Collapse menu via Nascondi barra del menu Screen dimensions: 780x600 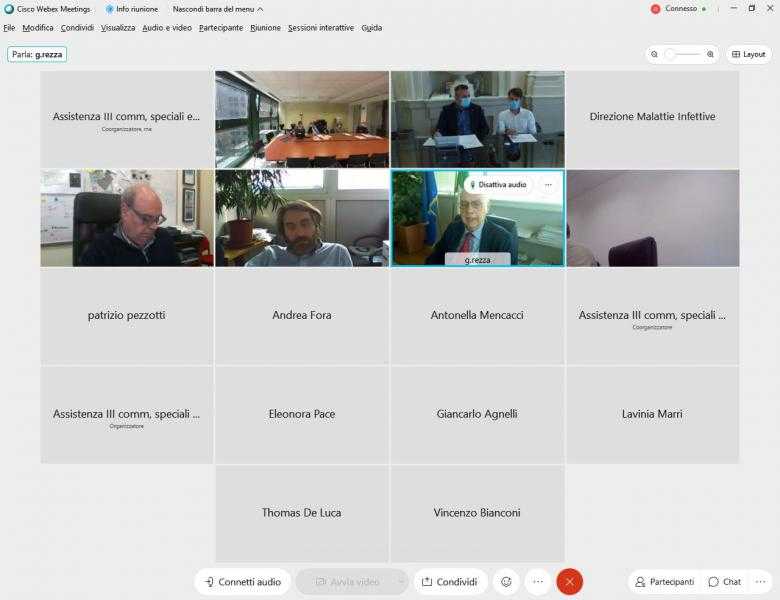pos(218,9)
